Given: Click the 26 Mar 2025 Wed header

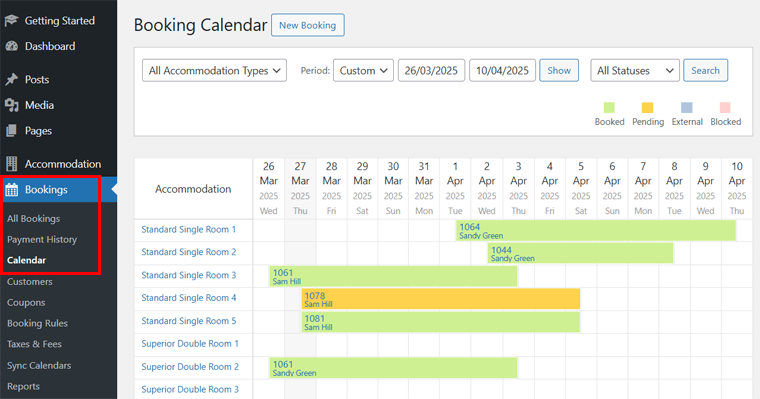Looking at the screenshot, I should (269, 188).
